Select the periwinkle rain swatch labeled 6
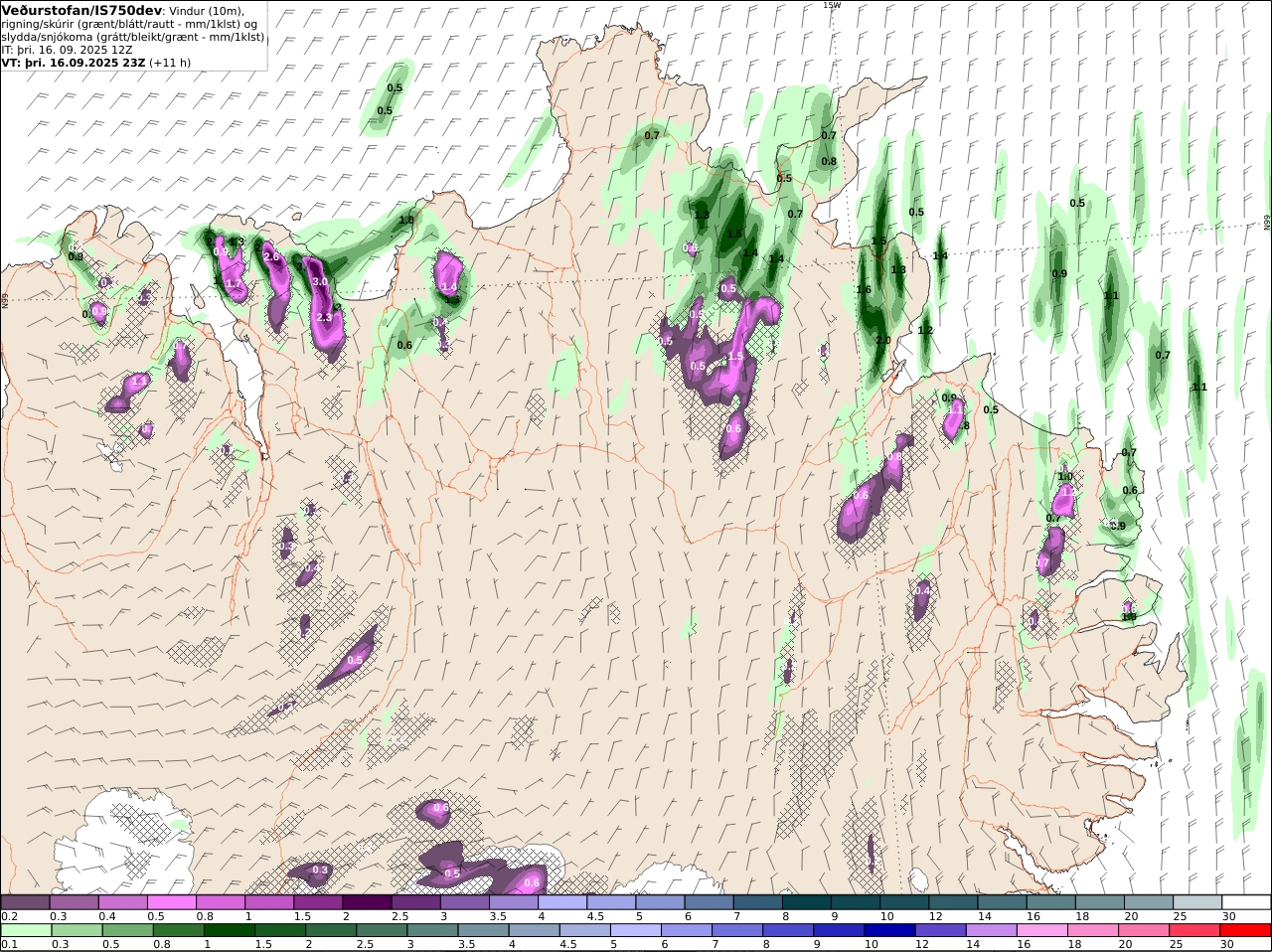The image size is (1272, 952). click(686, 930)
